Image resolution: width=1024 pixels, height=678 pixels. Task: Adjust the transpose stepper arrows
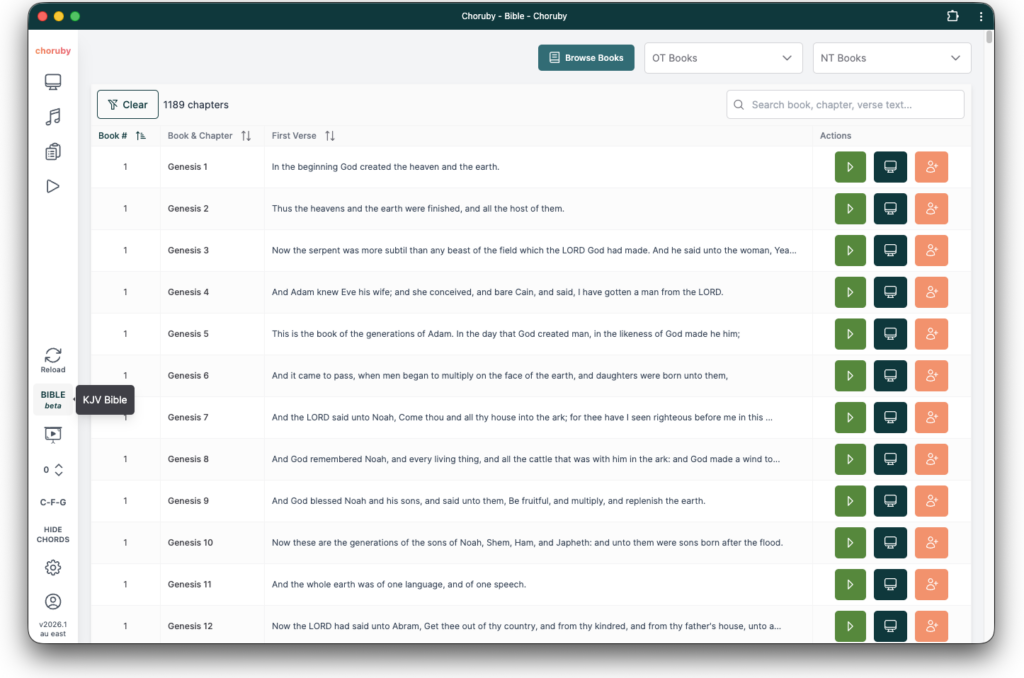click(x=58, y=469)
